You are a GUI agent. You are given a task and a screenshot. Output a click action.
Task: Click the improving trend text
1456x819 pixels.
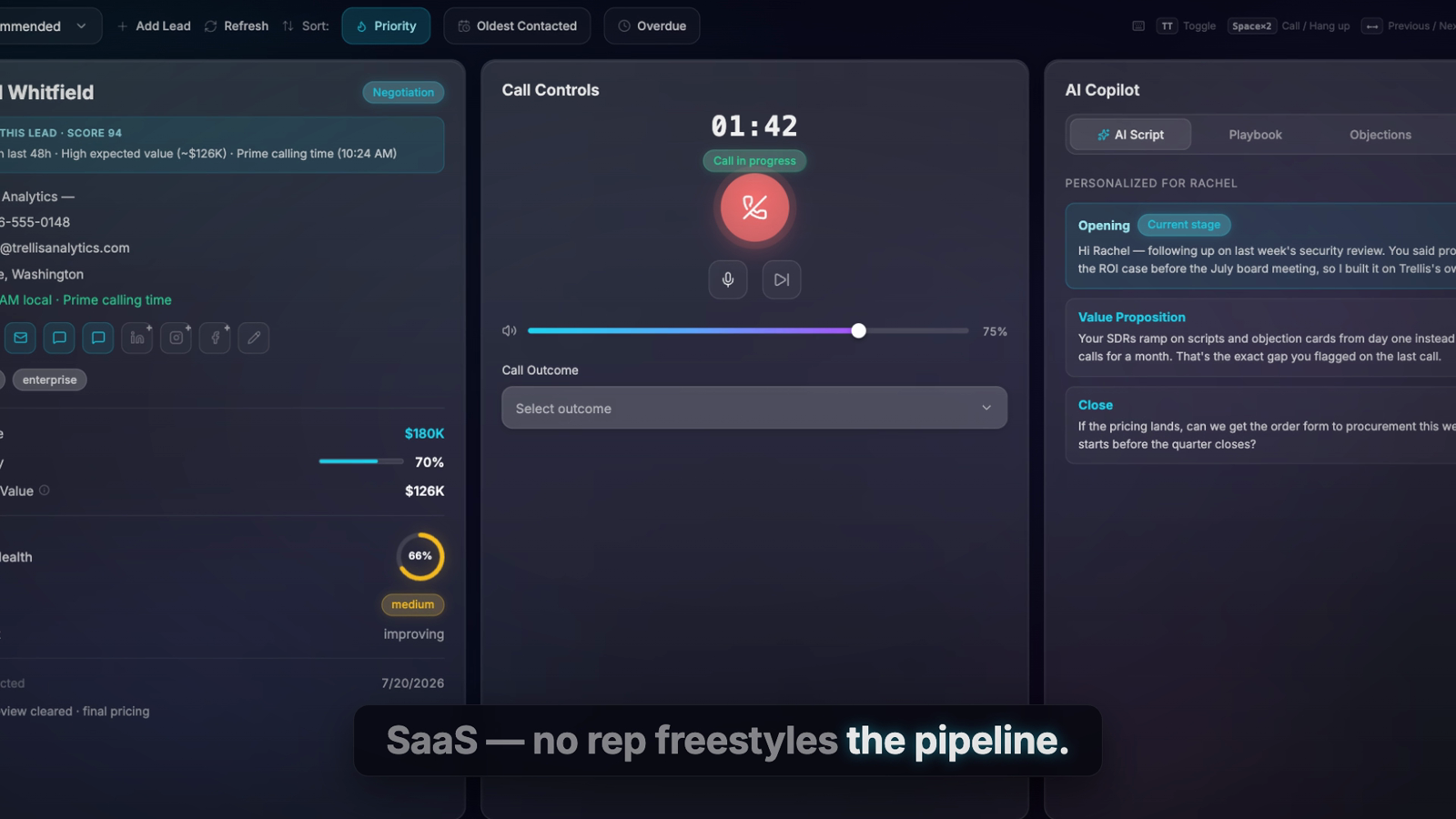[414, 634]
